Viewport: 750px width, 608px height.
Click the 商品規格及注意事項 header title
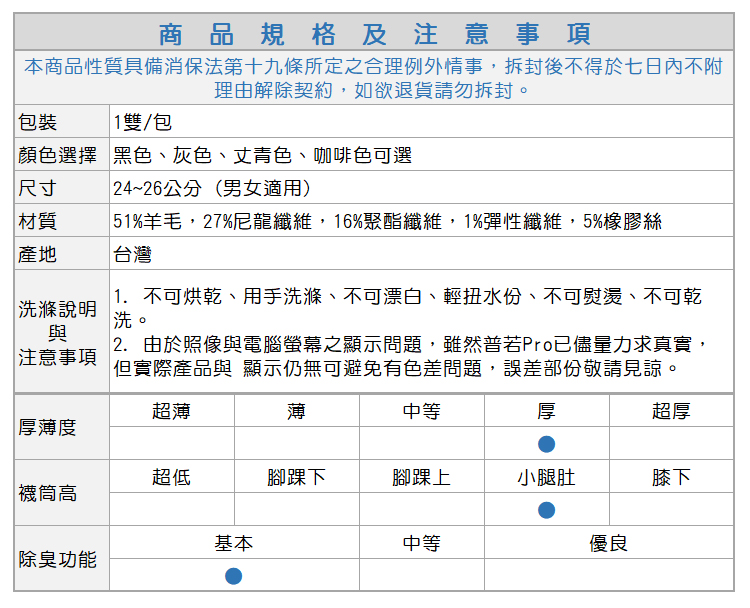374,33
